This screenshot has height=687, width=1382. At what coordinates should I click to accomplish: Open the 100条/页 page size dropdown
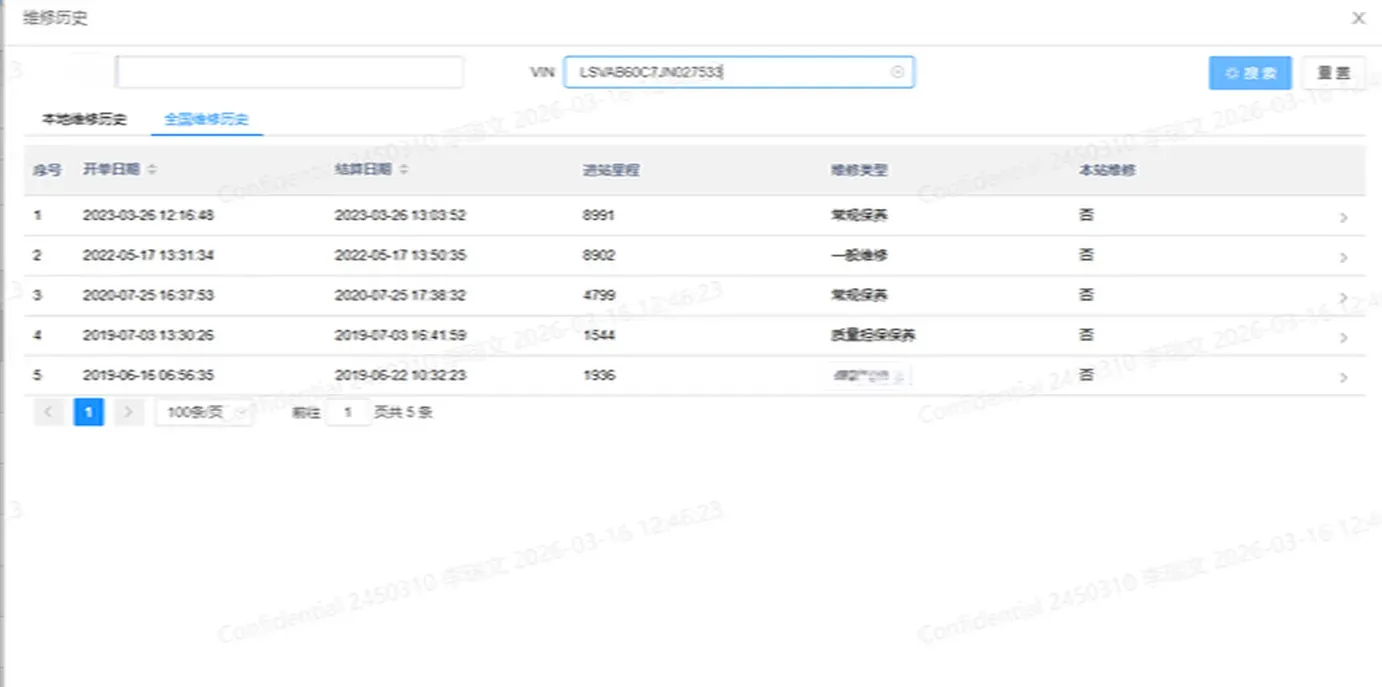(x=204, y=411)
